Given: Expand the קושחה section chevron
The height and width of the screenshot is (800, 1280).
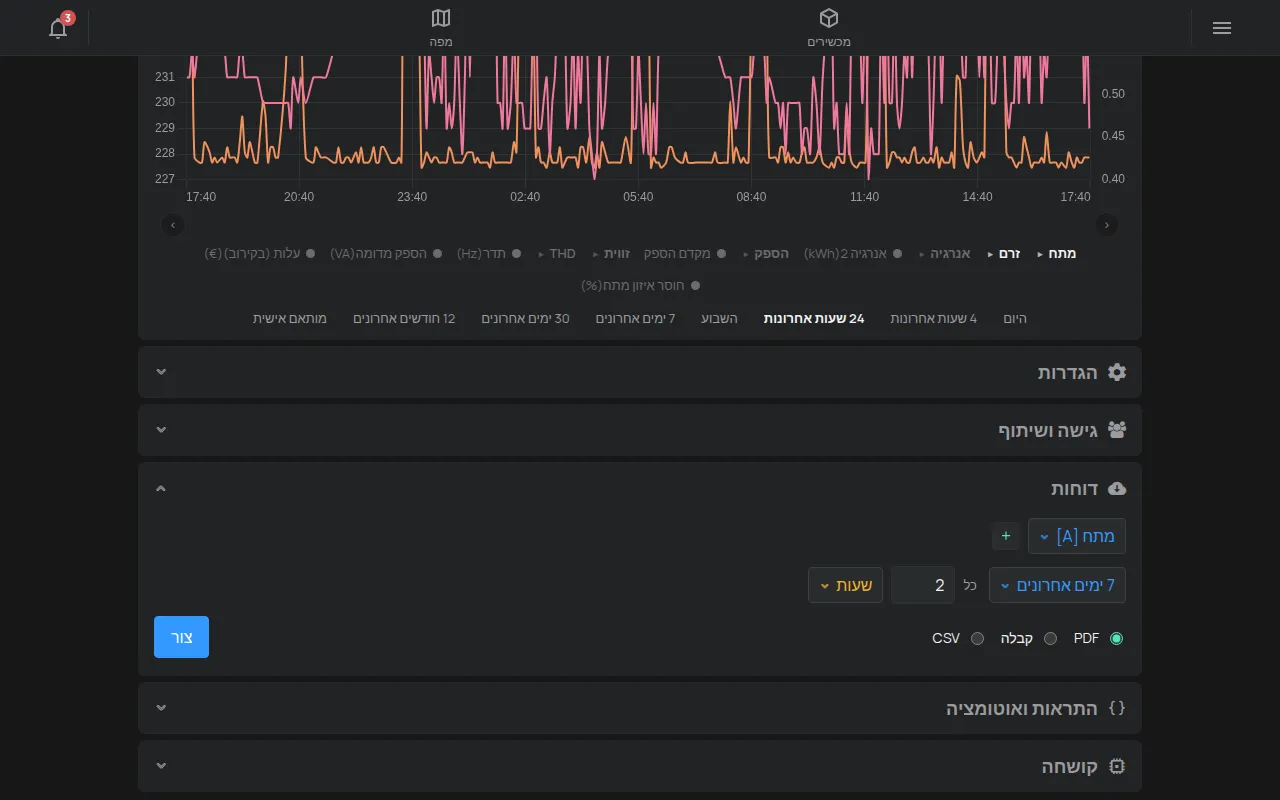Looking at the screenshot, I should (161, 766).
